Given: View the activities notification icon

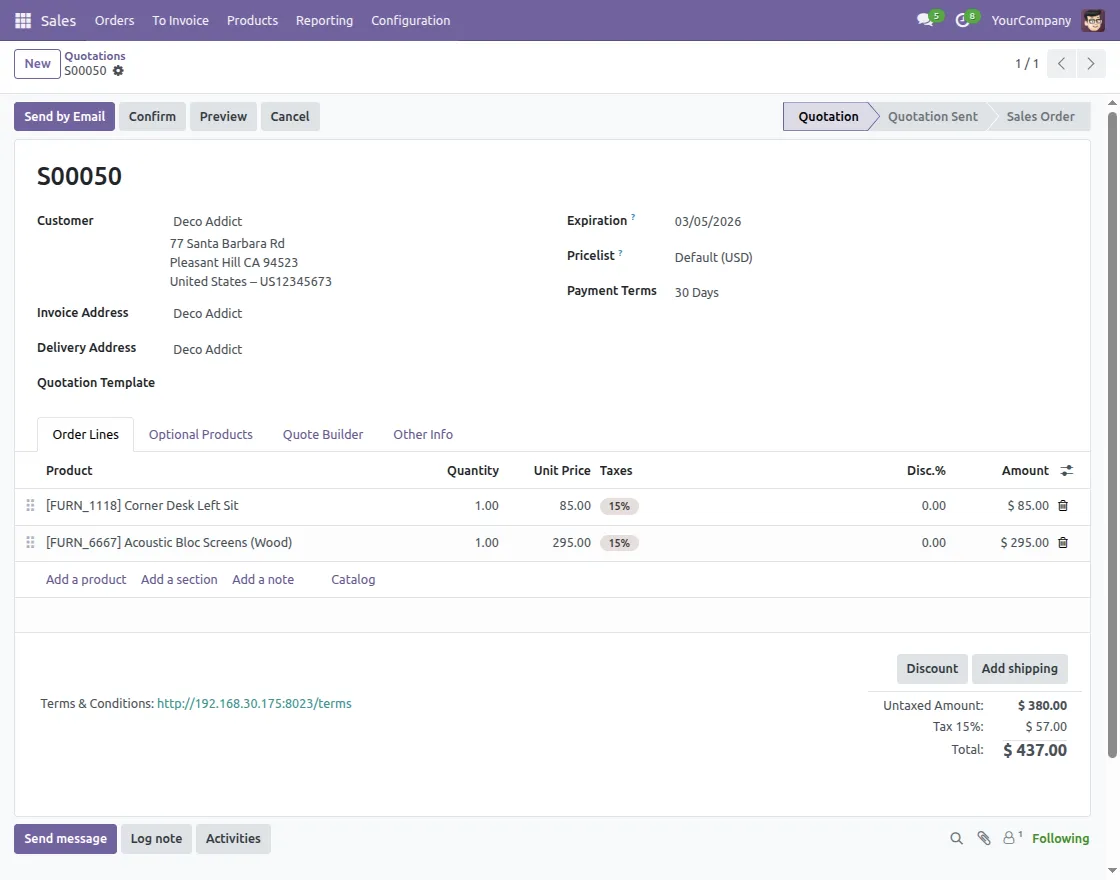Looking at the screenshot, I should point(962,20).
